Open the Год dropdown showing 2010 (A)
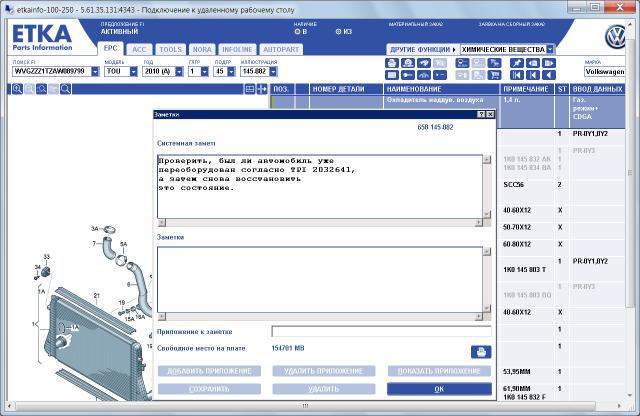The width and height of the screenshot is (640, 416). [x=179, y=71]
